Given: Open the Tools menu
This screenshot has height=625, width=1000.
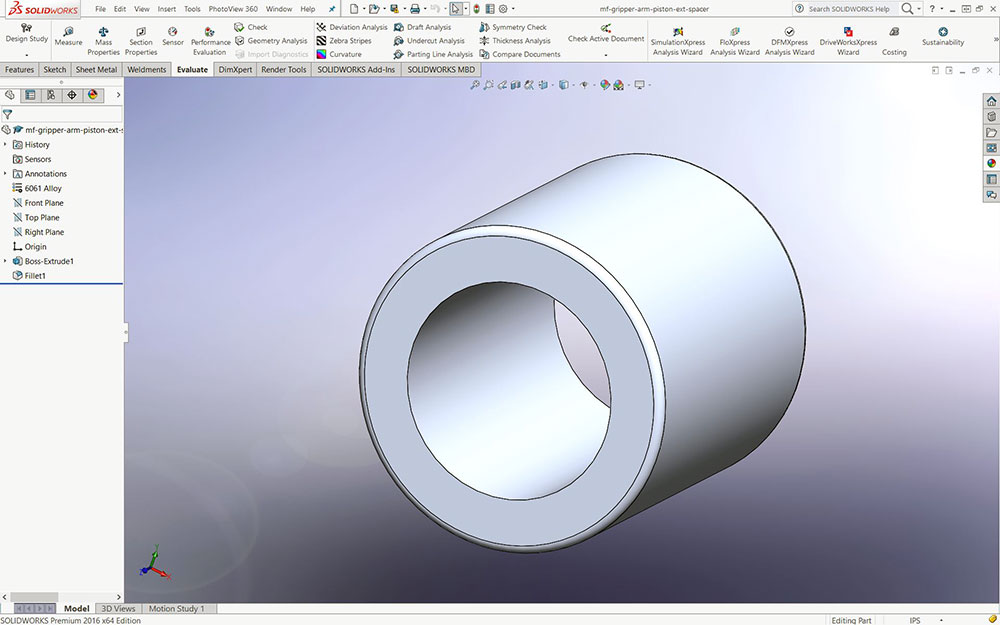Looking at the screenshot, I should 192,9.
